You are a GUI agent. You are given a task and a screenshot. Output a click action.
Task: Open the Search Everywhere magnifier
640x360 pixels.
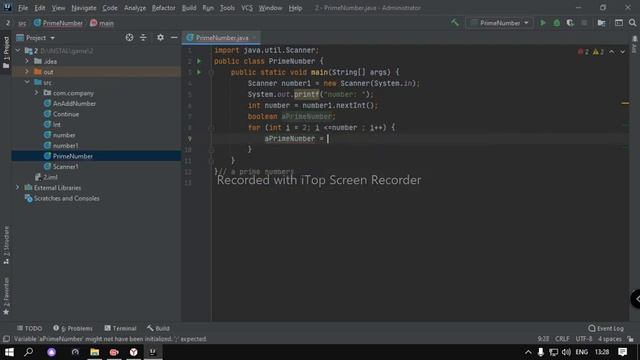click(632, 23)
